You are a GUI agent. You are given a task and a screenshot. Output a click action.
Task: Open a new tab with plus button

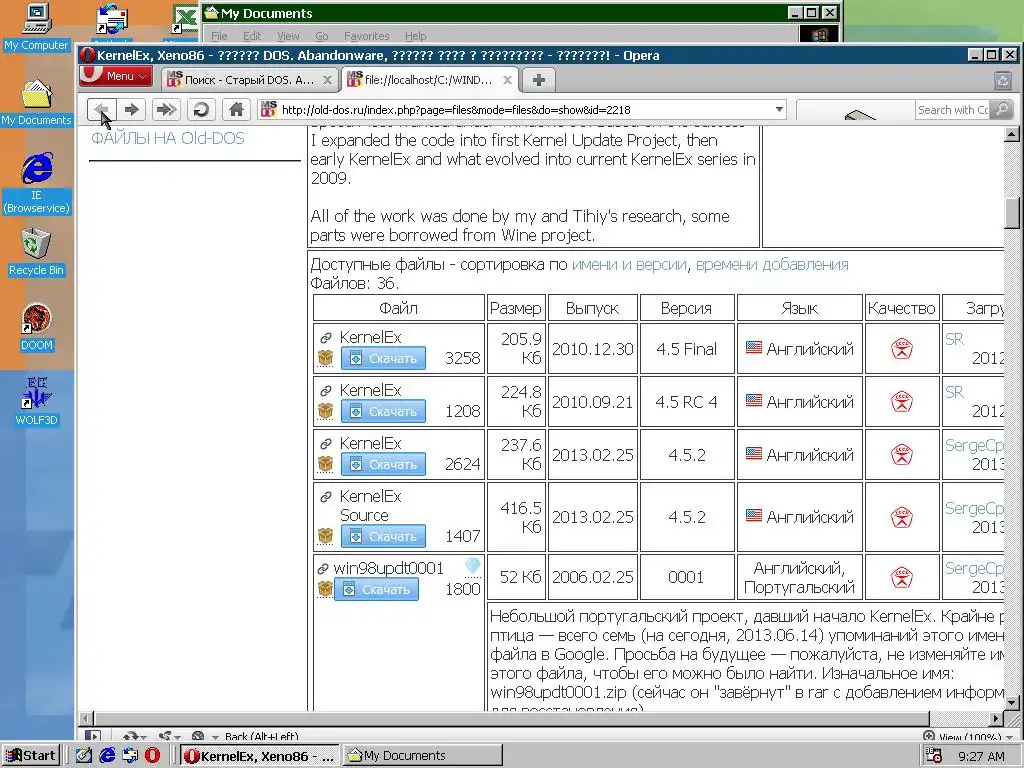click(x=538, y=80)
